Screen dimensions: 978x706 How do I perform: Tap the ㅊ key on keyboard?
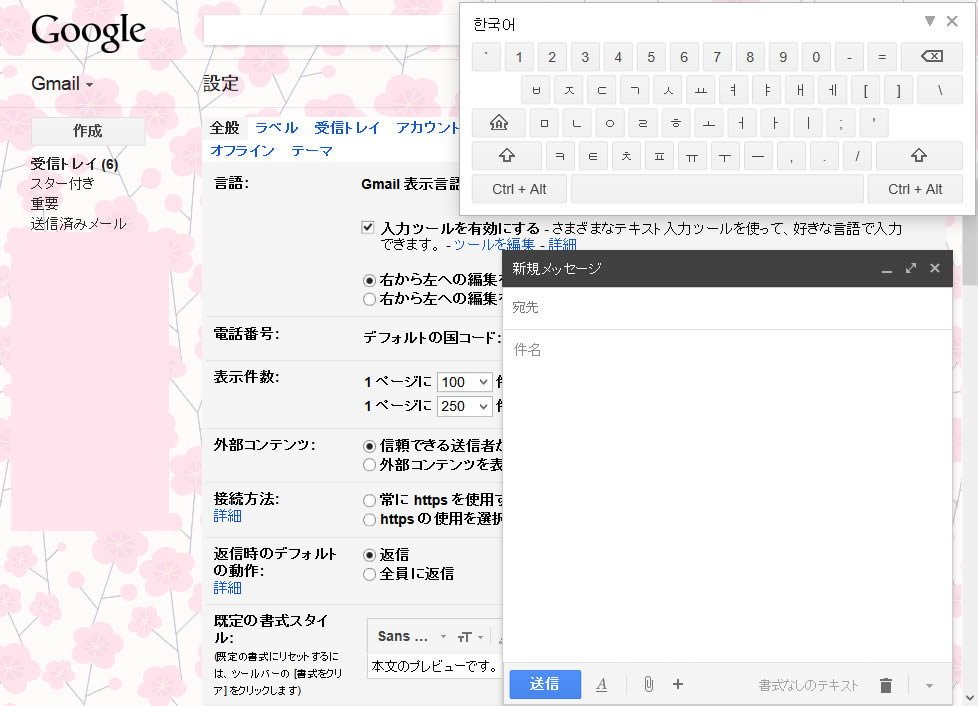pyautogui.click(x=626, y=156)
